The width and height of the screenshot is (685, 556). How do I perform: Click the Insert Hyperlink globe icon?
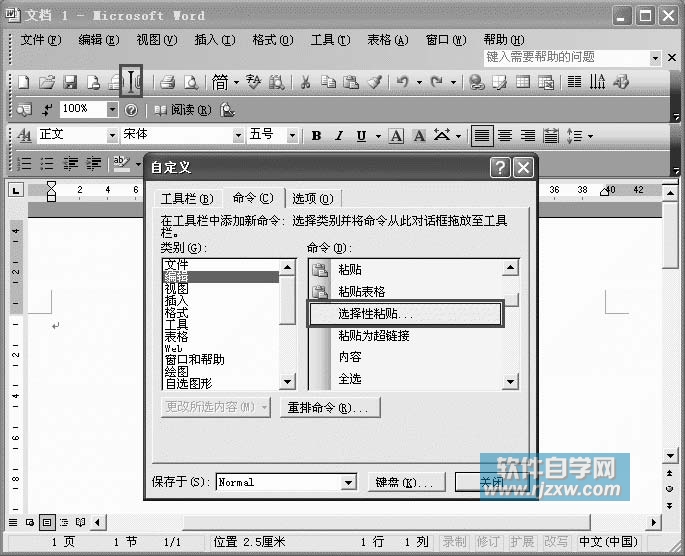click(476, 82)
